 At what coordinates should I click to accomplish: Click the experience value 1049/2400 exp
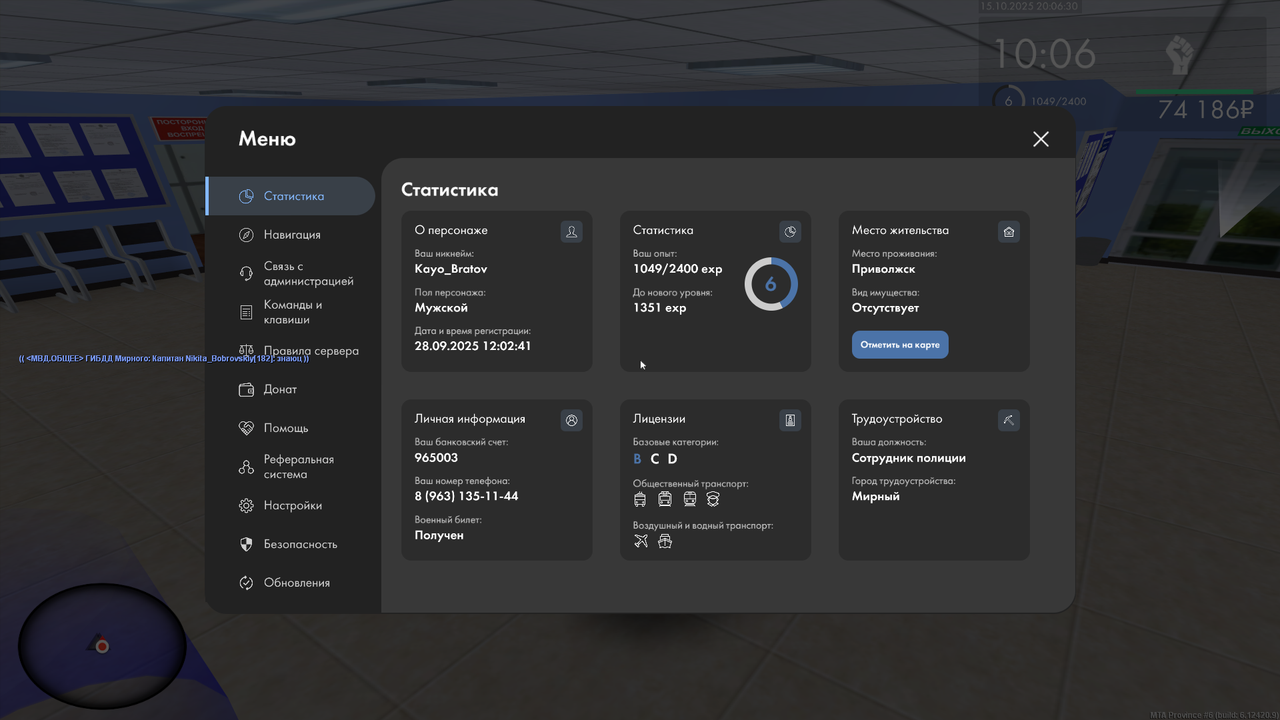coord(678,269)
